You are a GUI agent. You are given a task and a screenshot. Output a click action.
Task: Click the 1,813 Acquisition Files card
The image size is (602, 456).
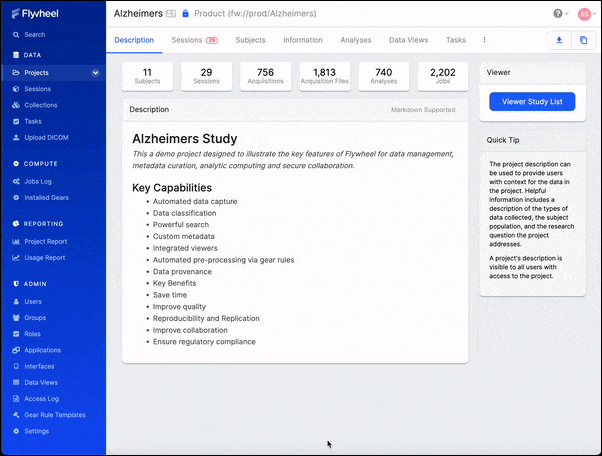pos(325,76)
